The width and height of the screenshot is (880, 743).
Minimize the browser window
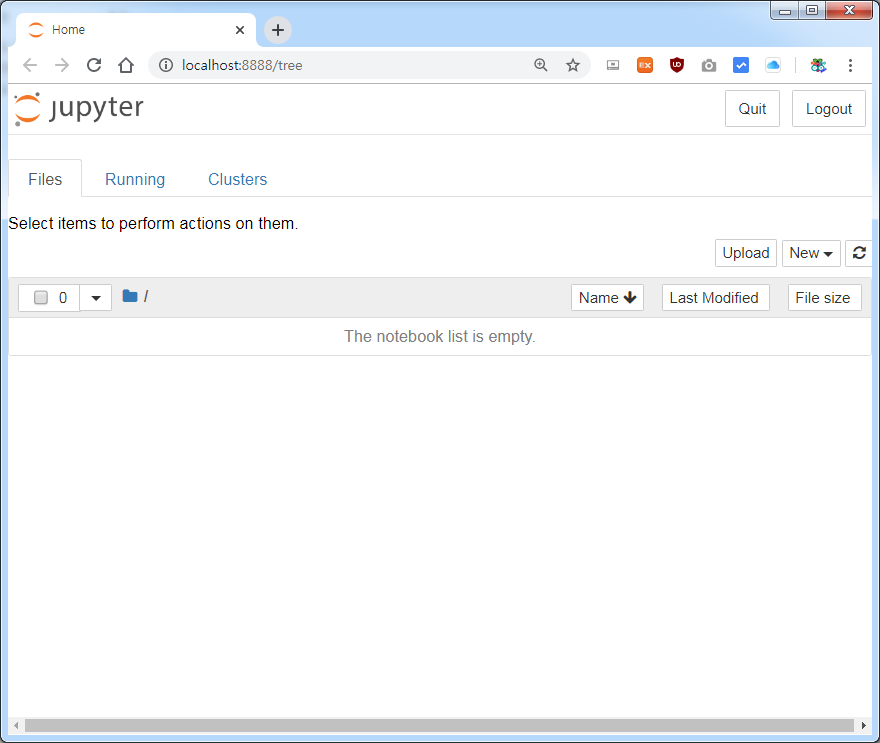click(785, 11)
